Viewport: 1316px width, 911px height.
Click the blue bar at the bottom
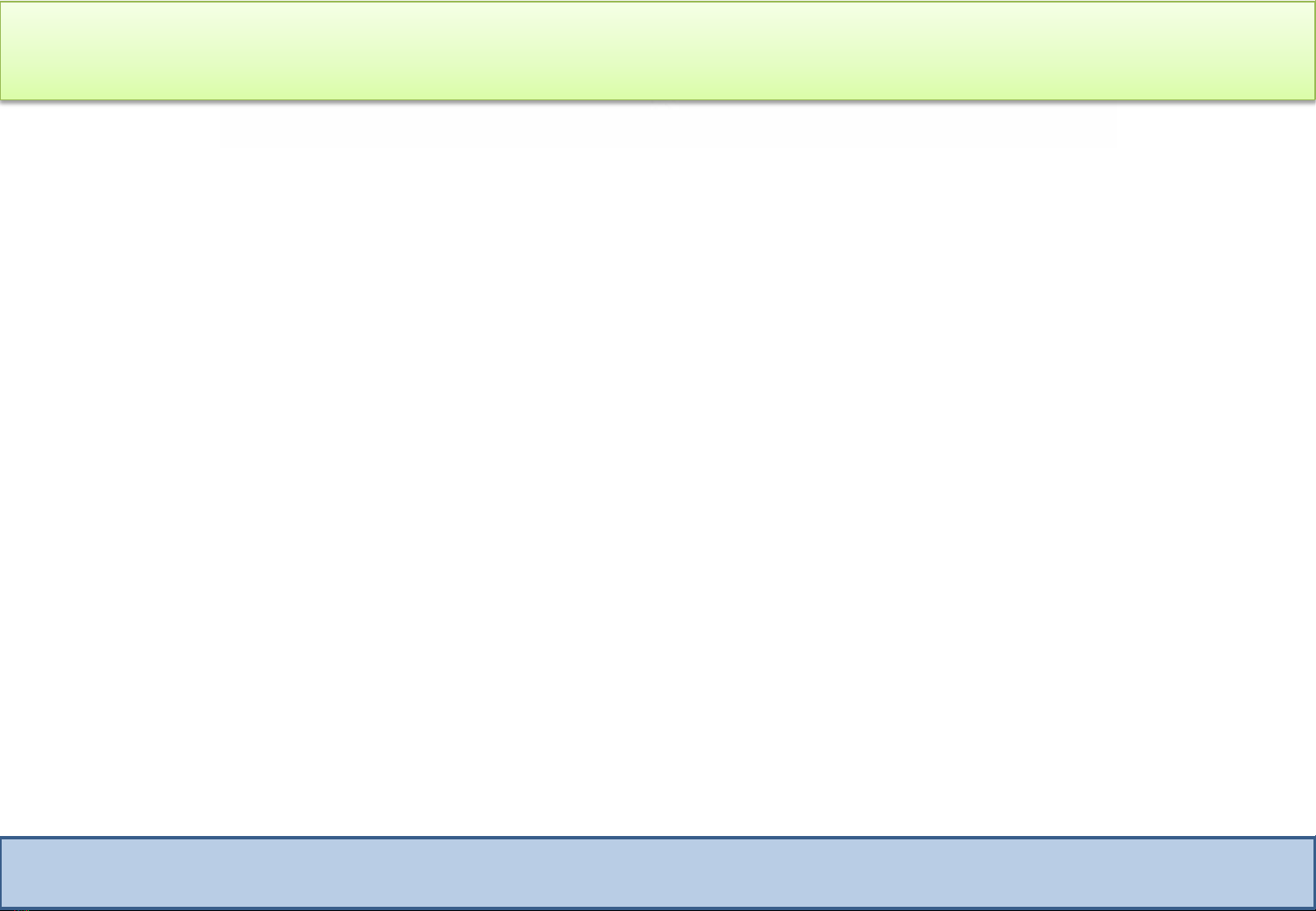point(658,872)
